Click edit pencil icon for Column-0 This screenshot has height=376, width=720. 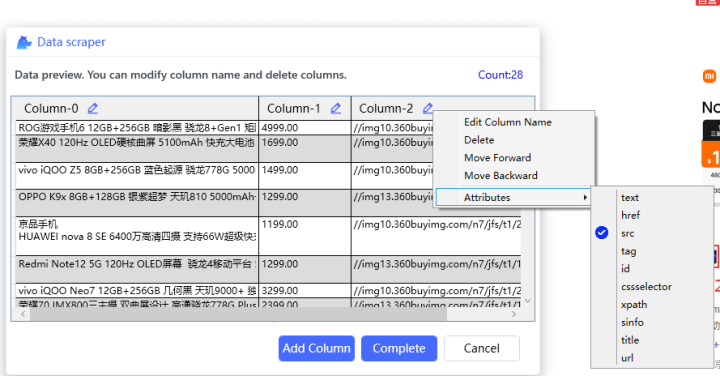[93, 108]
